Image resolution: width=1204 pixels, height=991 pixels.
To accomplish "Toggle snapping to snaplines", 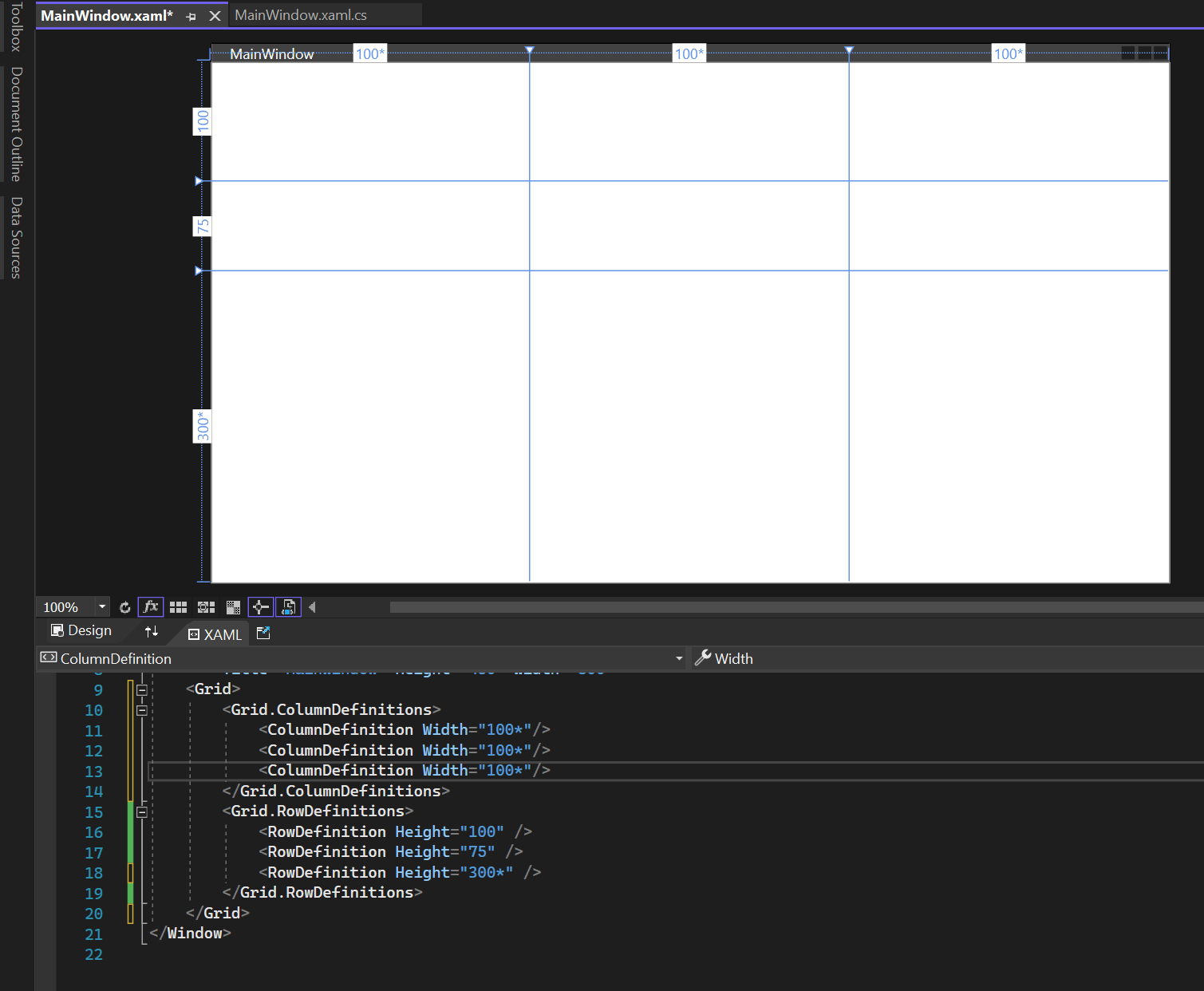I will coord(261,607).
